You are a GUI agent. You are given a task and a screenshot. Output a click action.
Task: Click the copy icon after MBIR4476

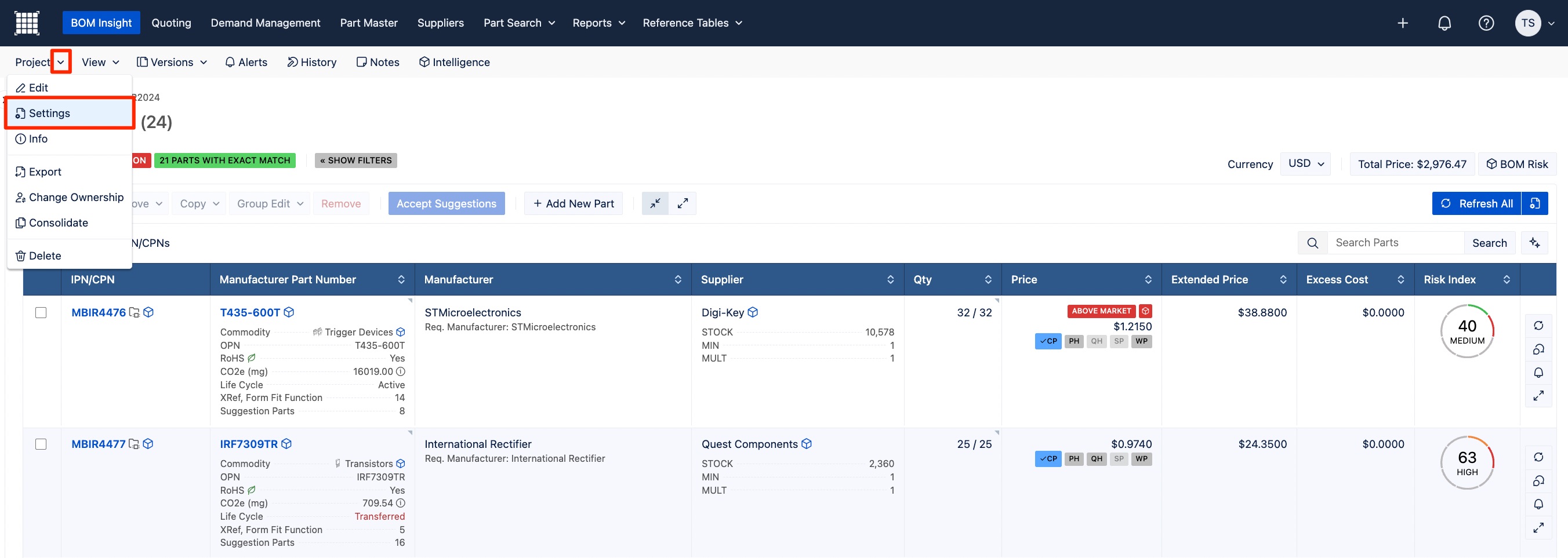pyautogui.click(x=135, y=312)
